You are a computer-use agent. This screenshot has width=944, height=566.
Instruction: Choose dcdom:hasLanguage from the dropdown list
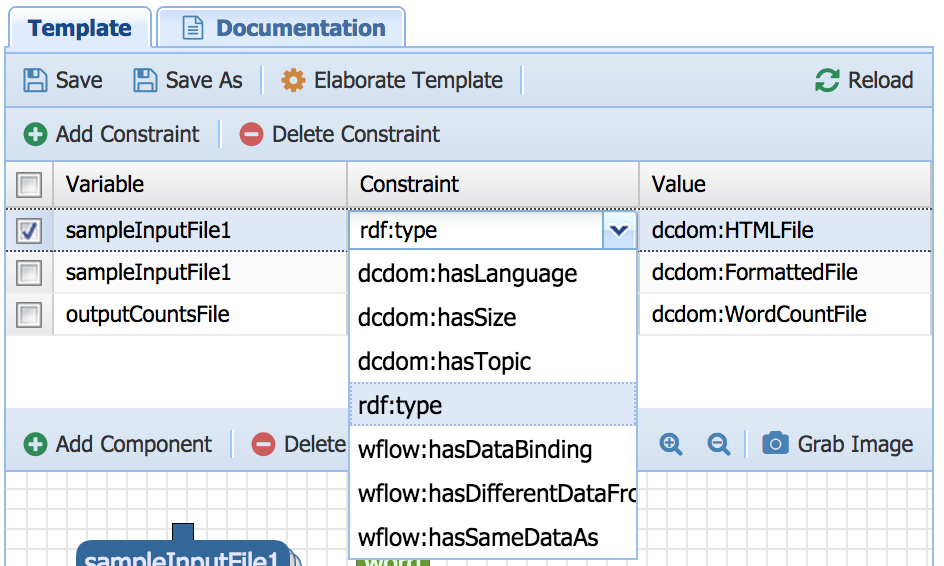tap(467, 274)
